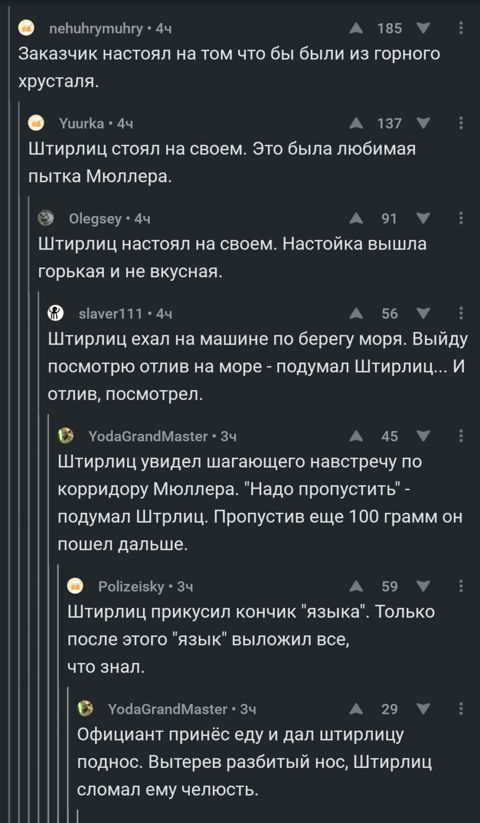This screenshot has width=480, height=823.
Task: Upvote Polizeisky's comment rated 59
Action: coord(356,586)
